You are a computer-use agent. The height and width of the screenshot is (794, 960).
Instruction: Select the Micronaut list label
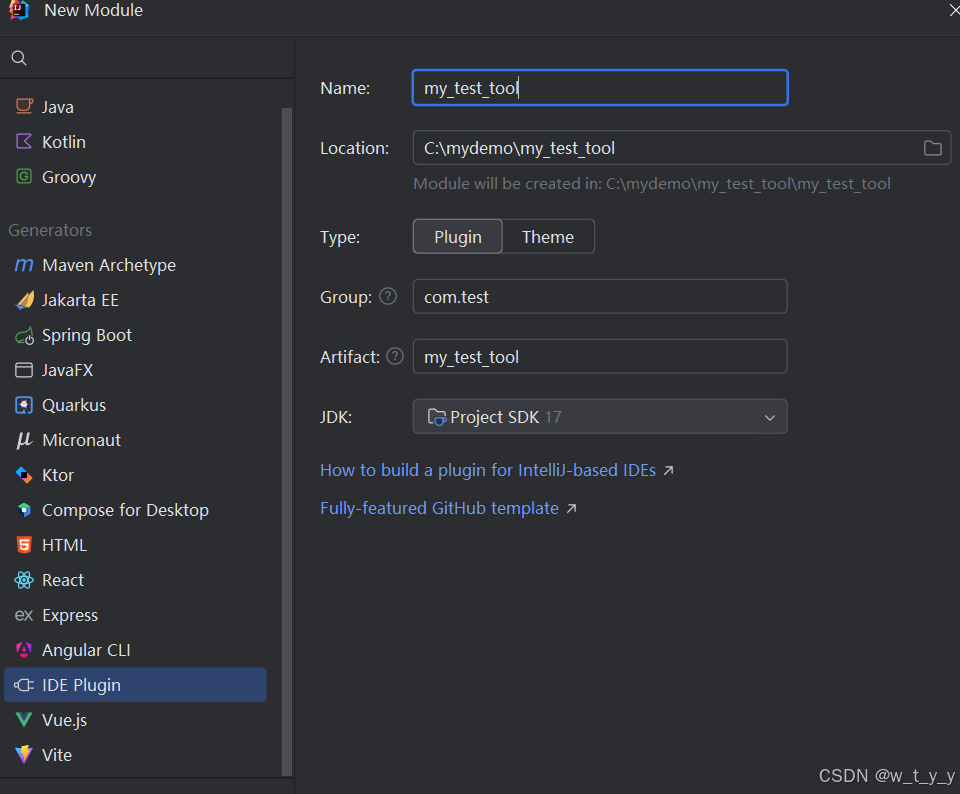pyautogui.click(x=81, y=440)
